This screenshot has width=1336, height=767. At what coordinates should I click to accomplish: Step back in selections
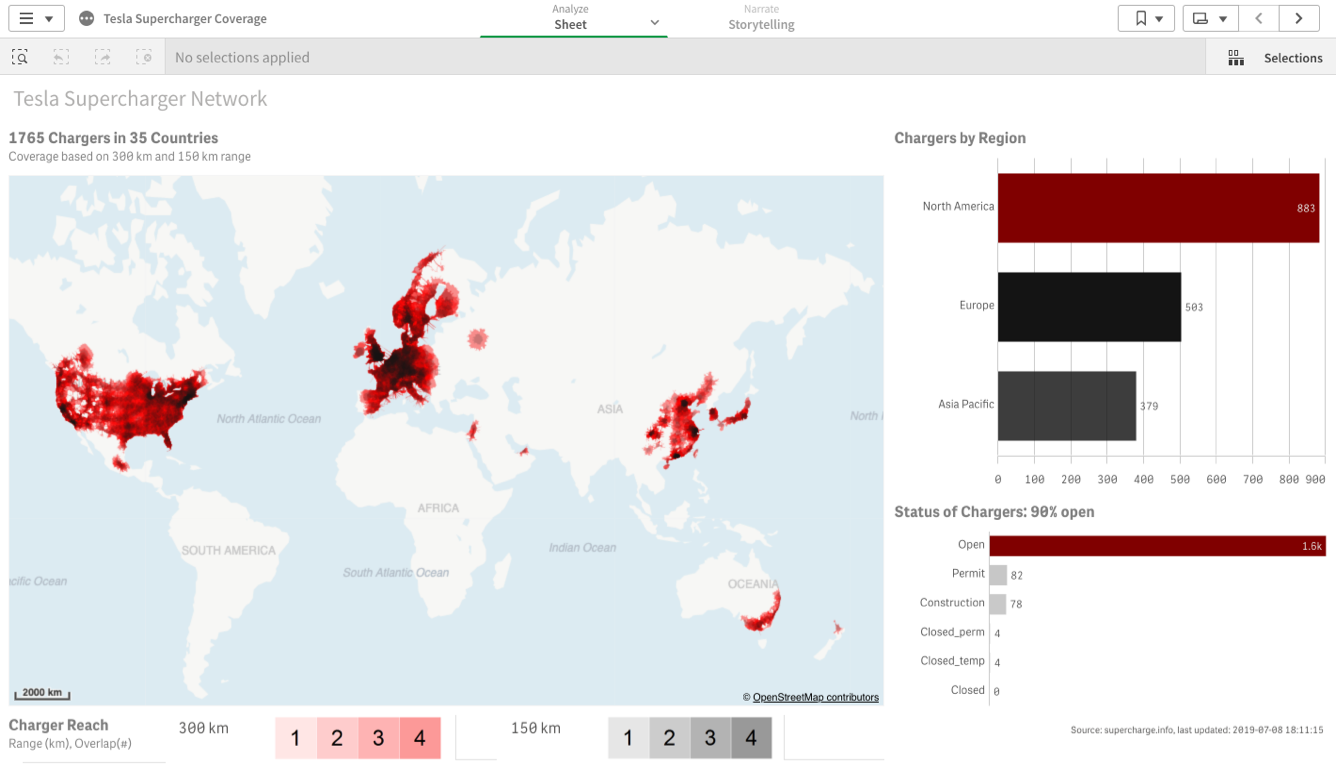click(x=61, y=57)
